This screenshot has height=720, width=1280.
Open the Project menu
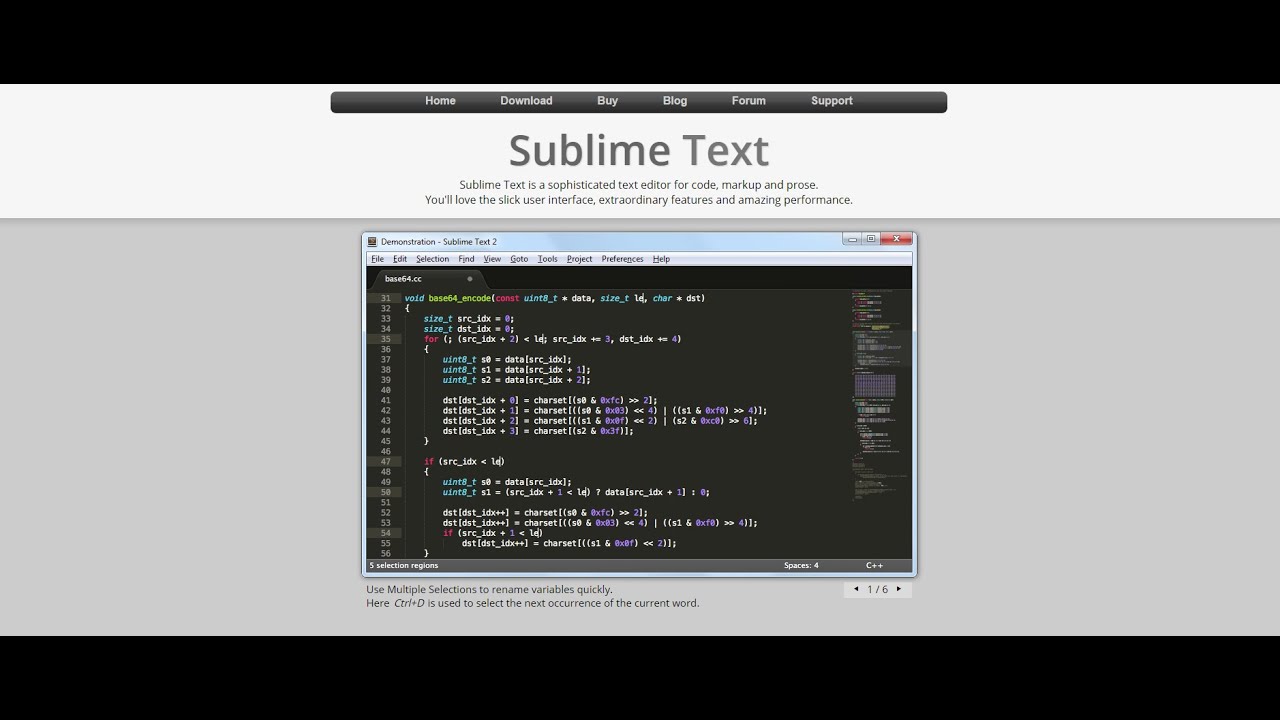click(579, 259)
